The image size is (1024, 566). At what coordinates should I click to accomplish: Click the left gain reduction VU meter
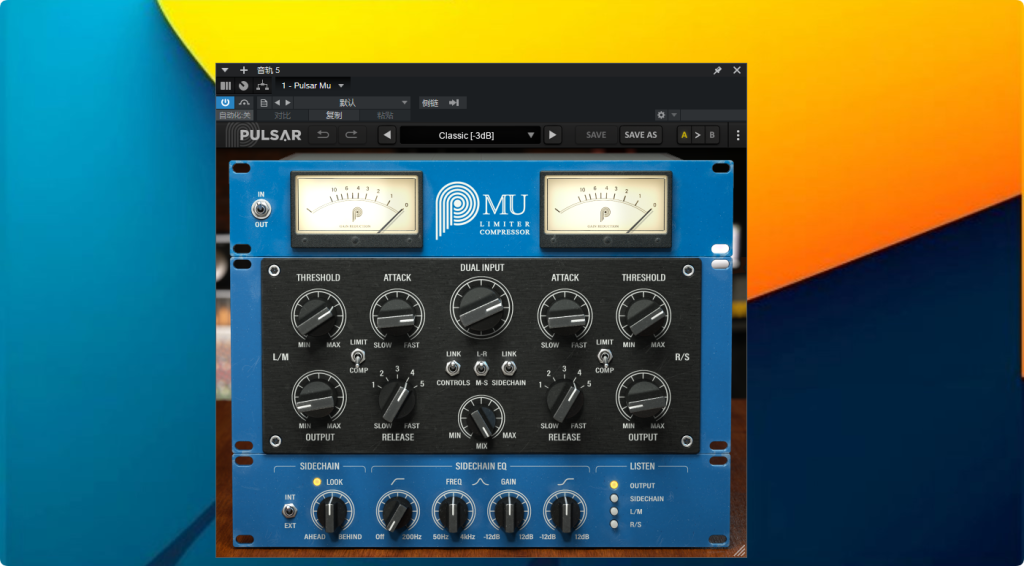tap(357, 209)
